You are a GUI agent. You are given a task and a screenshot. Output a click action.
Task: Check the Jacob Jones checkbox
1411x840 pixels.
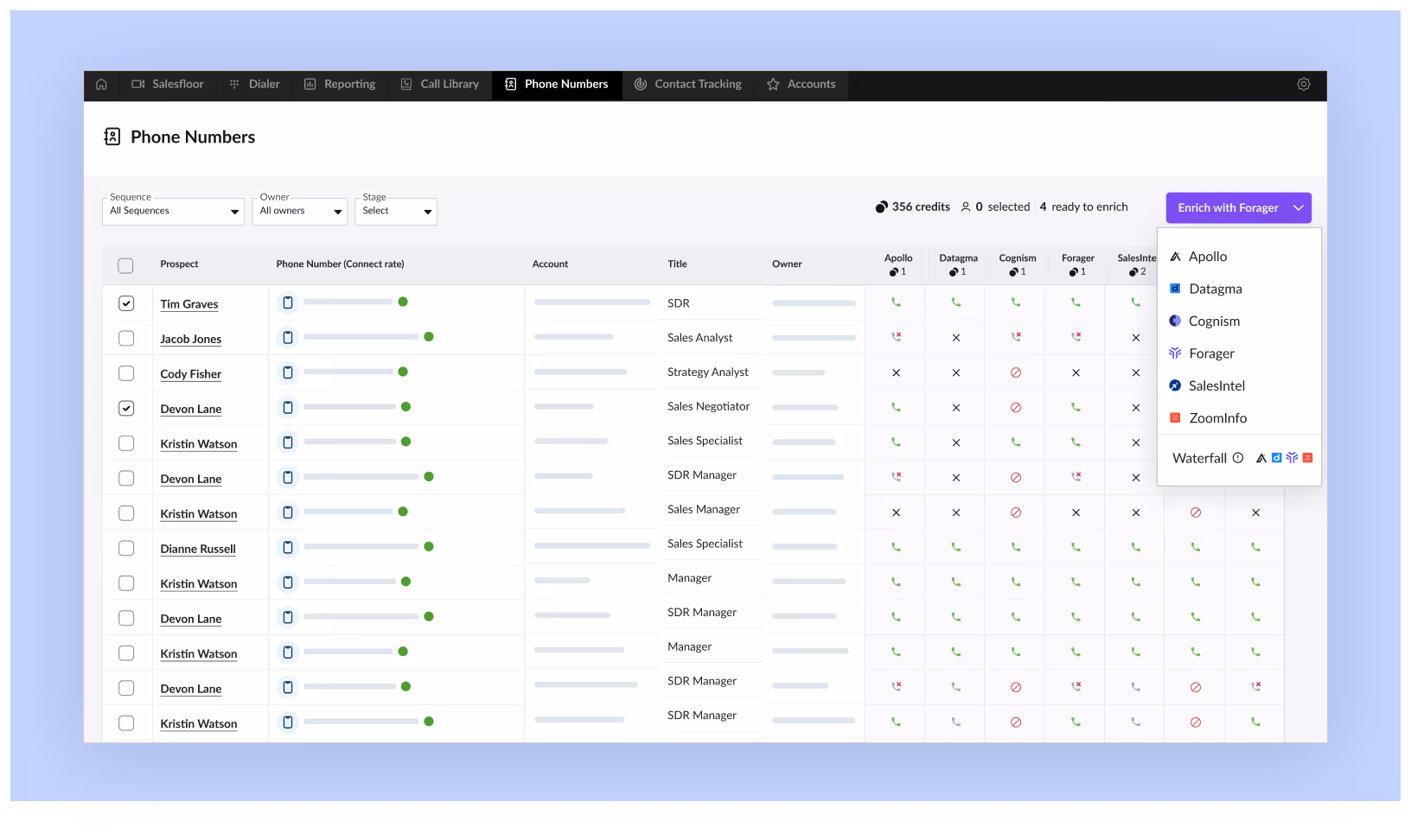click(x=126, y=338)
